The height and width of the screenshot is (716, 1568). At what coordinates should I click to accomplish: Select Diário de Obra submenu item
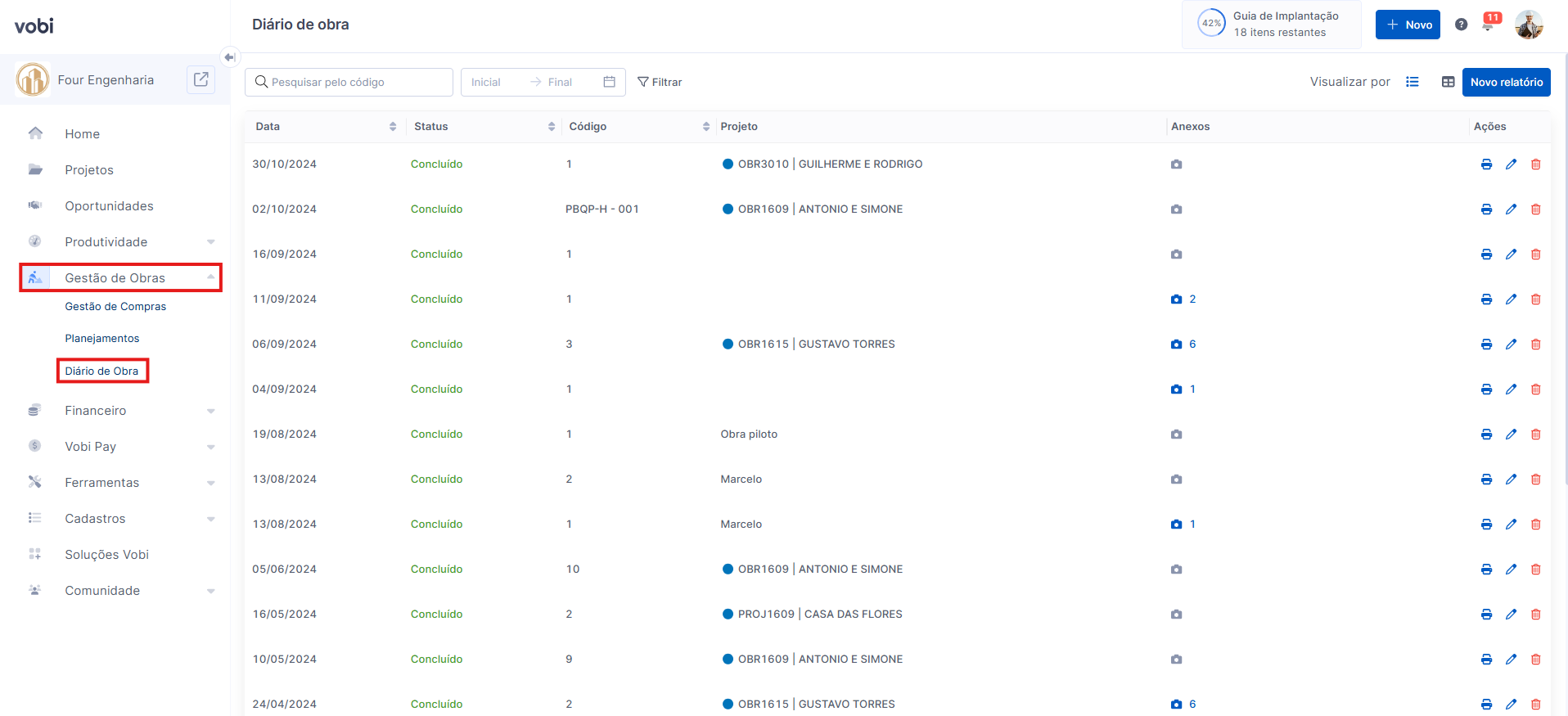pyautogui.click(x=101, y=372)
